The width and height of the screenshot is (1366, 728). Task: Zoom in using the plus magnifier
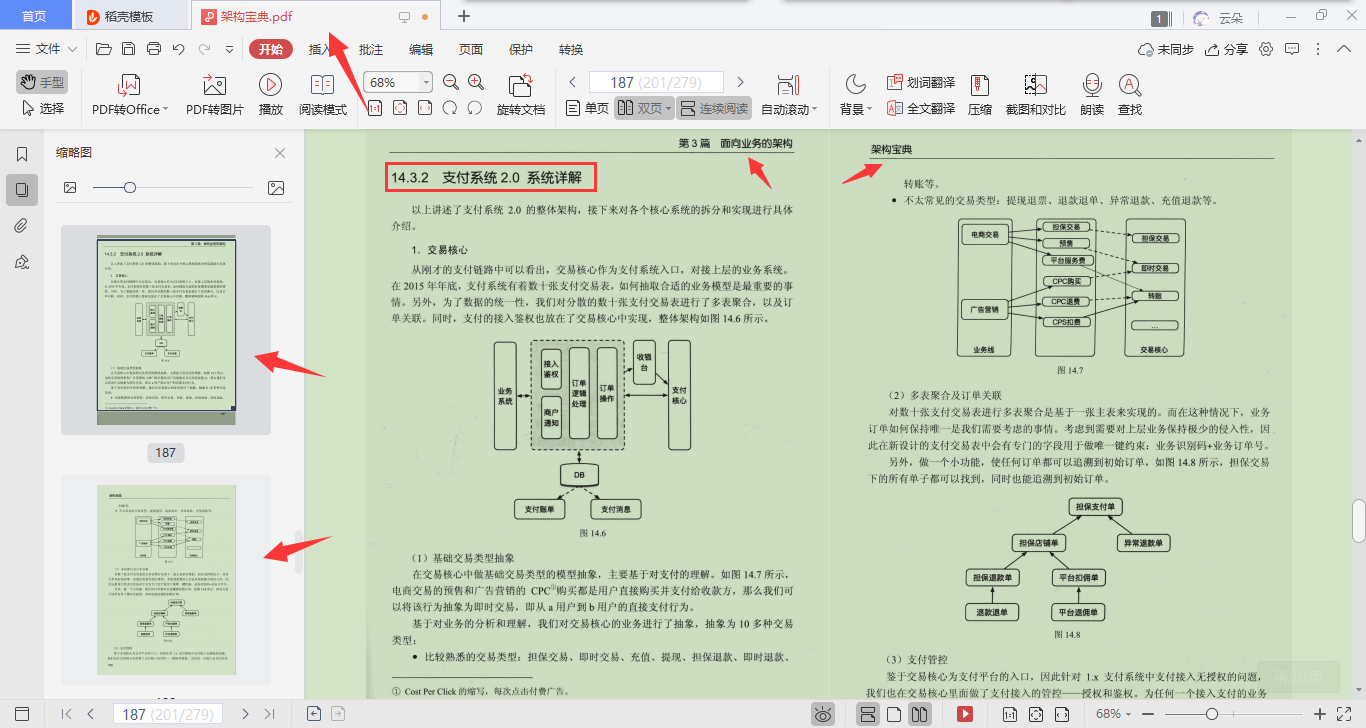click(x=476, y=82)
